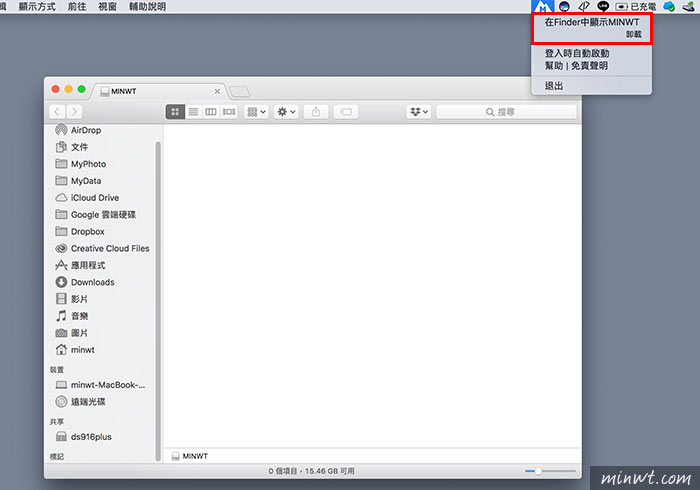This screenshot has width=700, height=490.
Task: Add a new Finder tab
Action: coord(239,91)
